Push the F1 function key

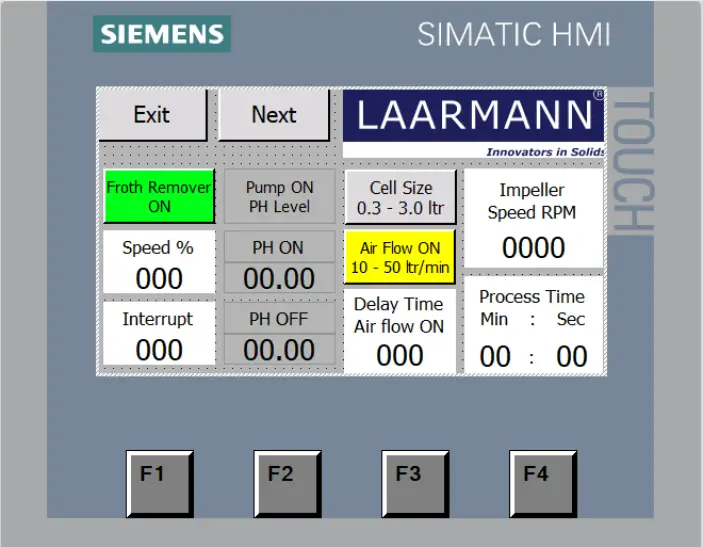(x=160, y=484)
